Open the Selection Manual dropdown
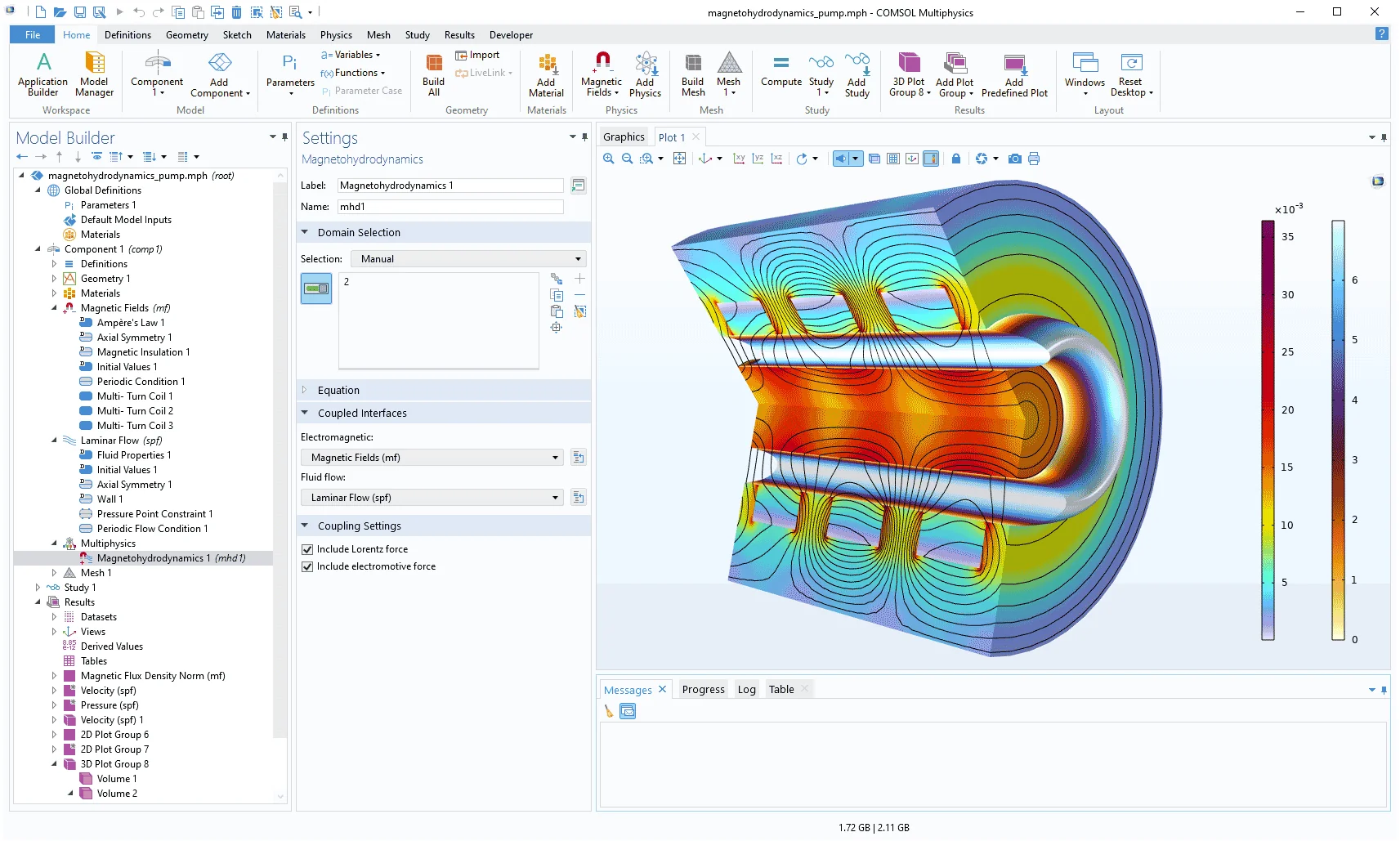This screenshot has width=1400, height=841. (468, 259)
